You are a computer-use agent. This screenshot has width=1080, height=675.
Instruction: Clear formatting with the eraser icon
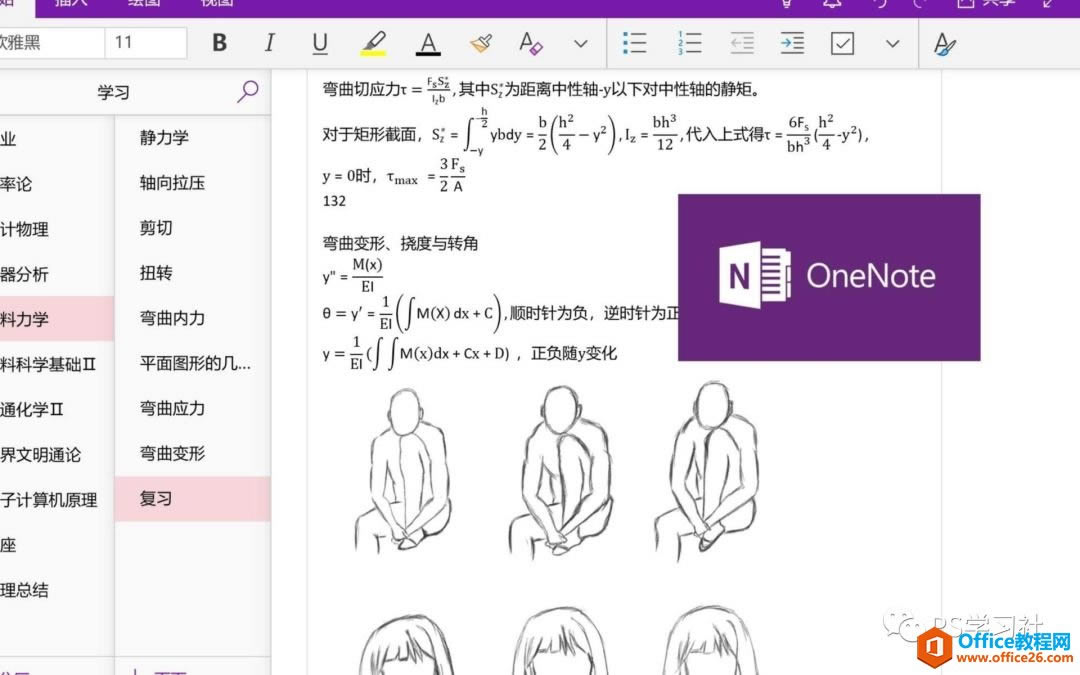(x=531, y=43)
